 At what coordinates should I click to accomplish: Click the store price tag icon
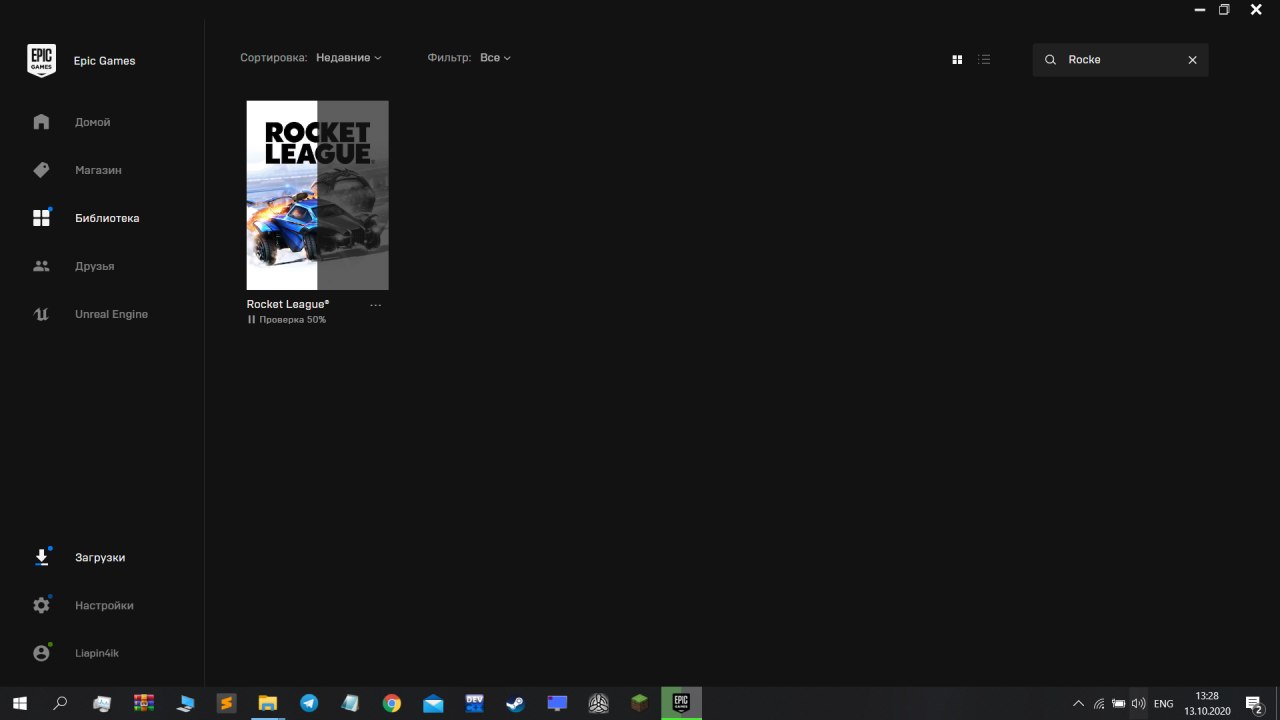coord(41,170)
